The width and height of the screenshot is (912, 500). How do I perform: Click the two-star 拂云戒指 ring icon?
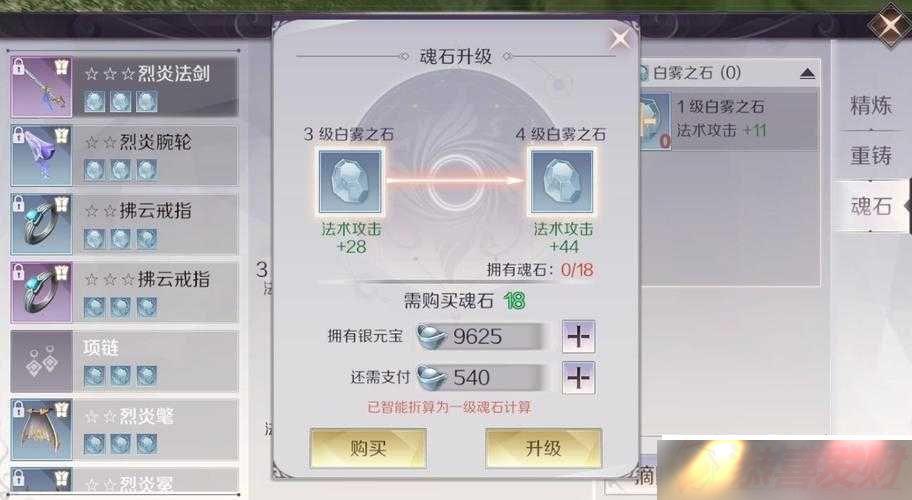tap(41, 224)
